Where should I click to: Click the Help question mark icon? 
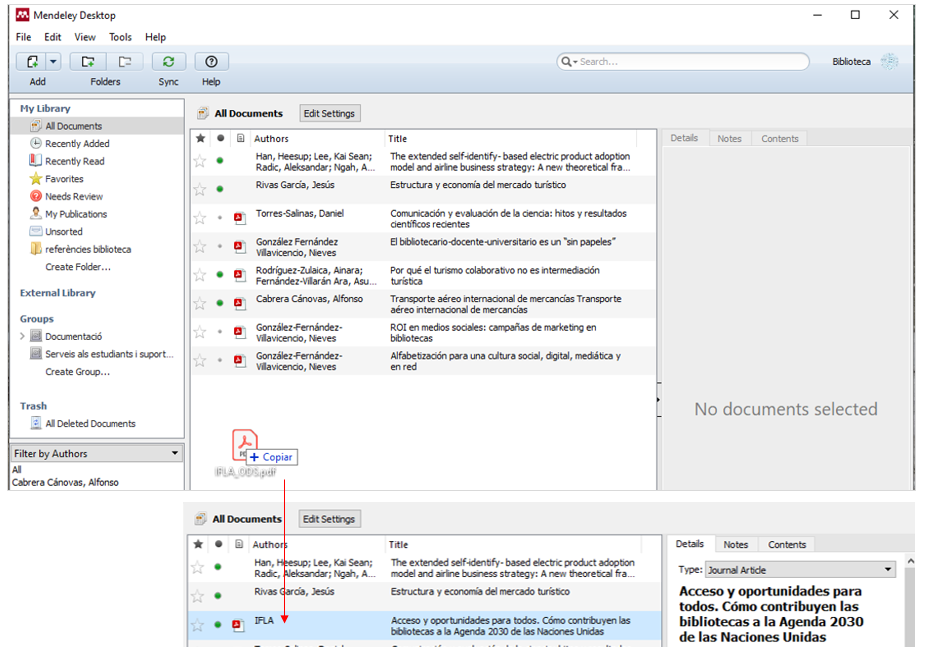pos(211,61)
